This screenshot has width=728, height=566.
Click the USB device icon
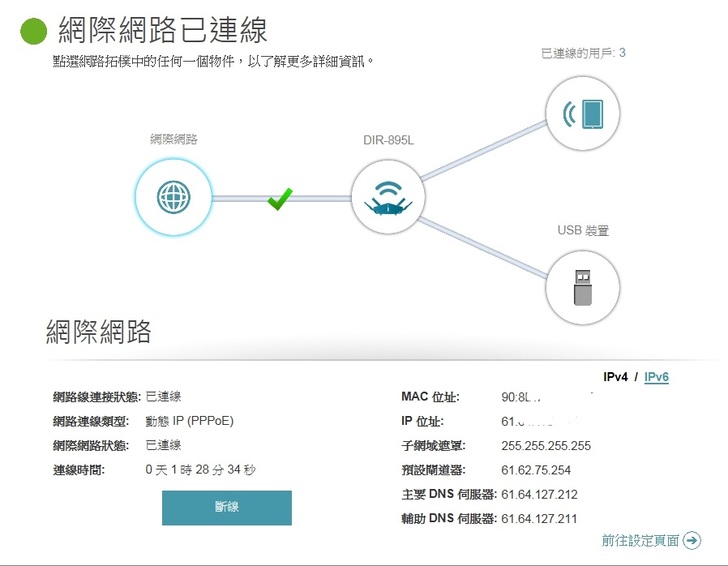point(583,286)
